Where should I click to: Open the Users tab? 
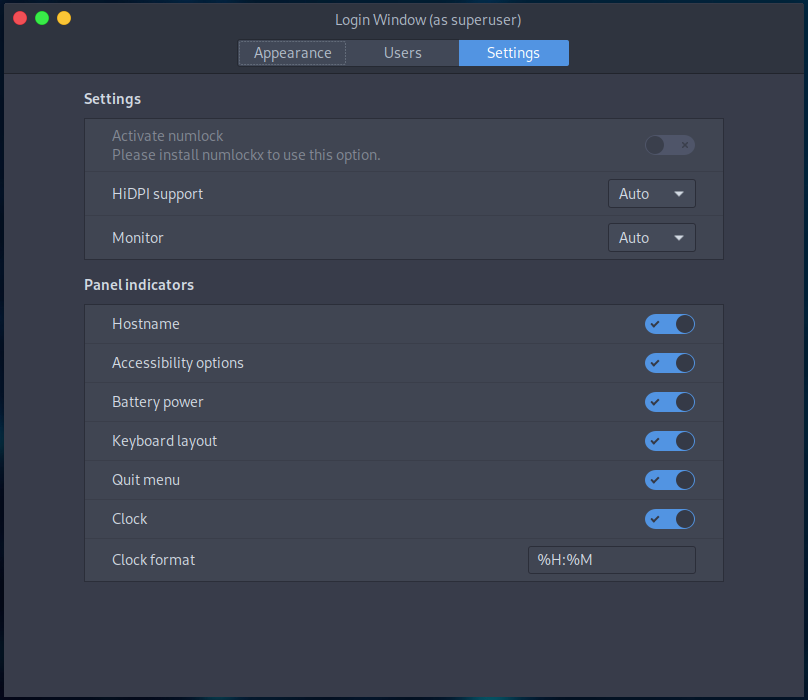(x=403, y=53)
